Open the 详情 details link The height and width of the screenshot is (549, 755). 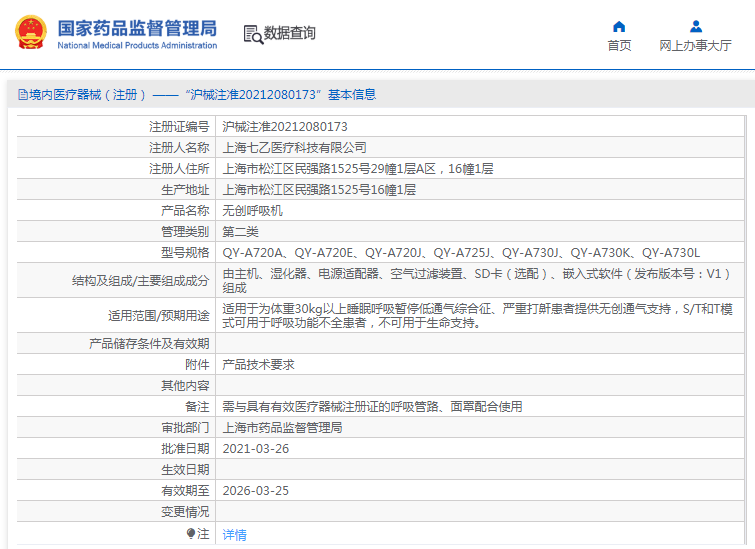click(x=234, y=535)
